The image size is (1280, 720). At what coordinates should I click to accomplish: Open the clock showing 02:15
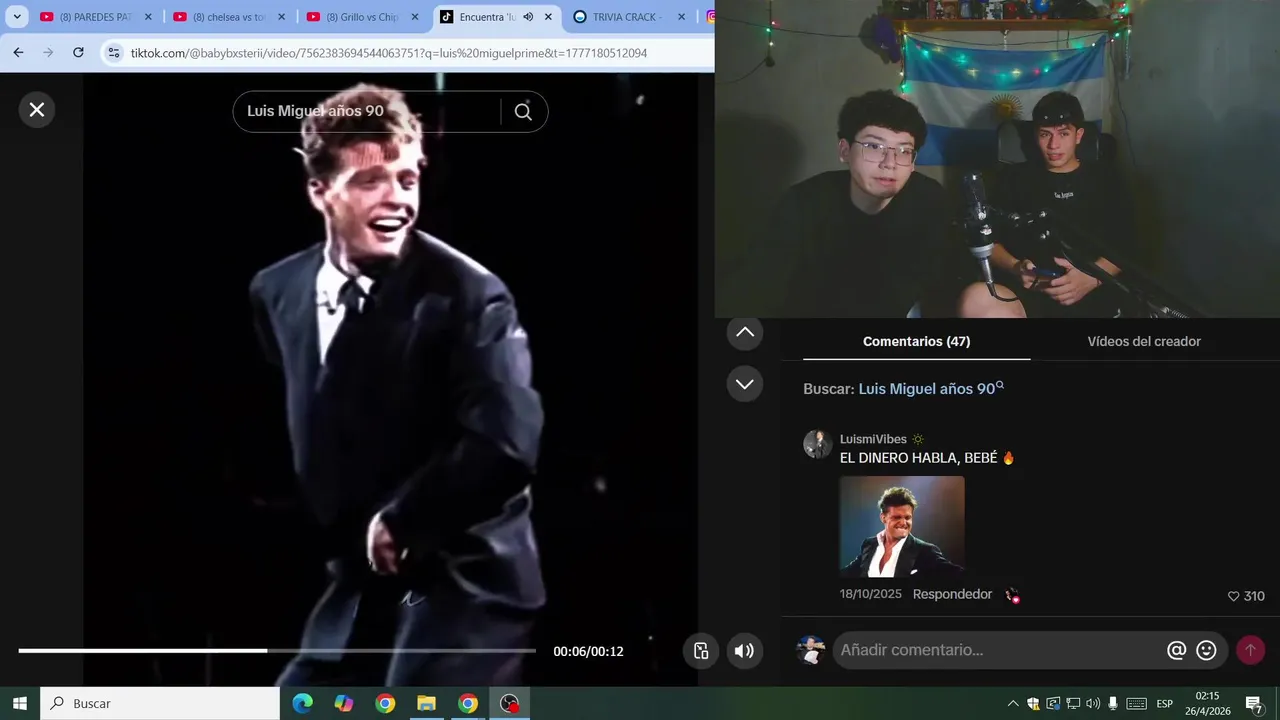[x=1207, y=703]
